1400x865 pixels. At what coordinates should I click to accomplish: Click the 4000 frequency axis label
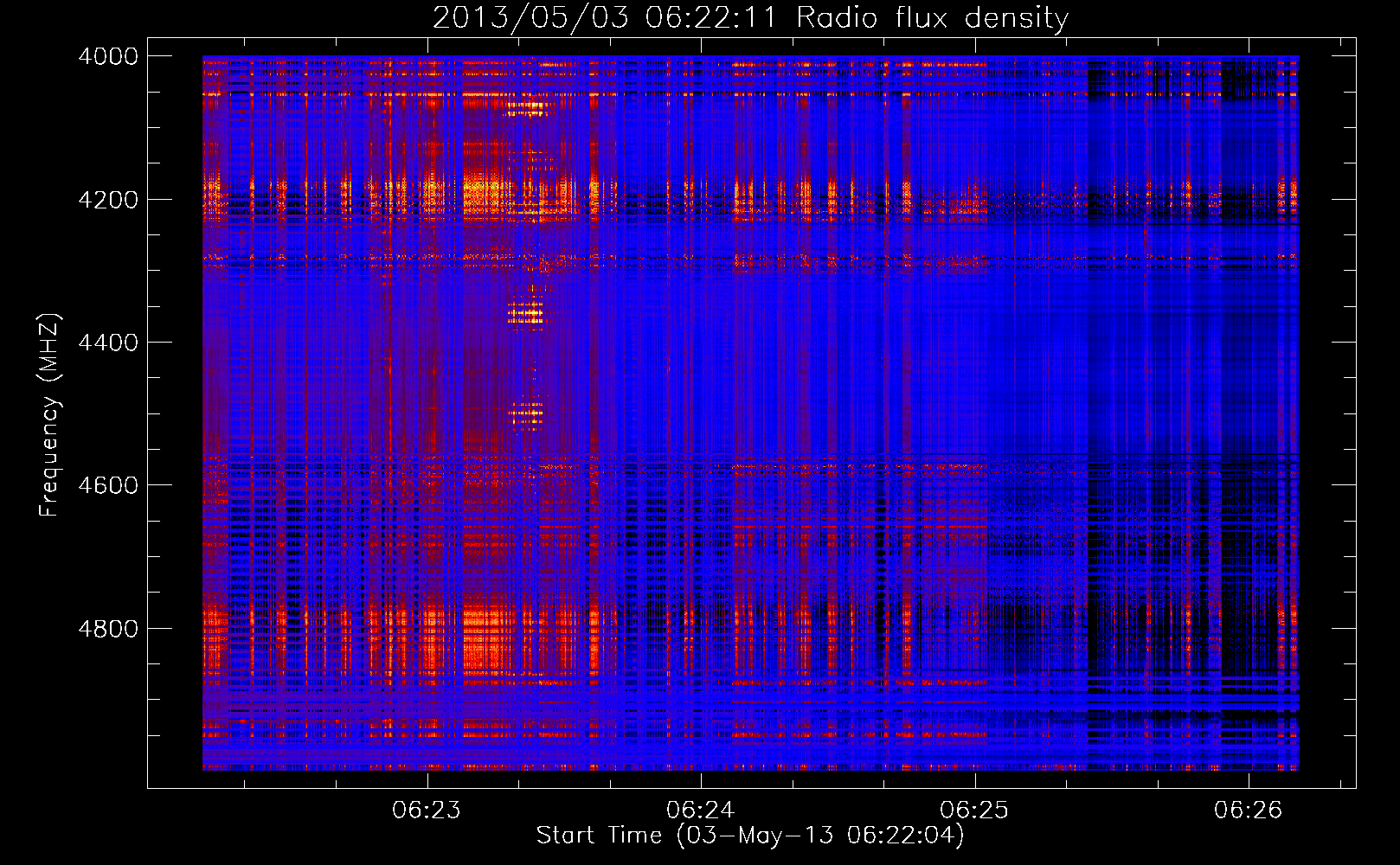point(108,56)
